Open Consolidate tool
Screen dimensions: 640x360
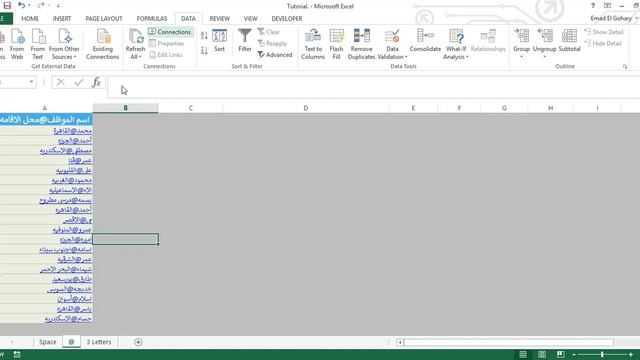425,40
